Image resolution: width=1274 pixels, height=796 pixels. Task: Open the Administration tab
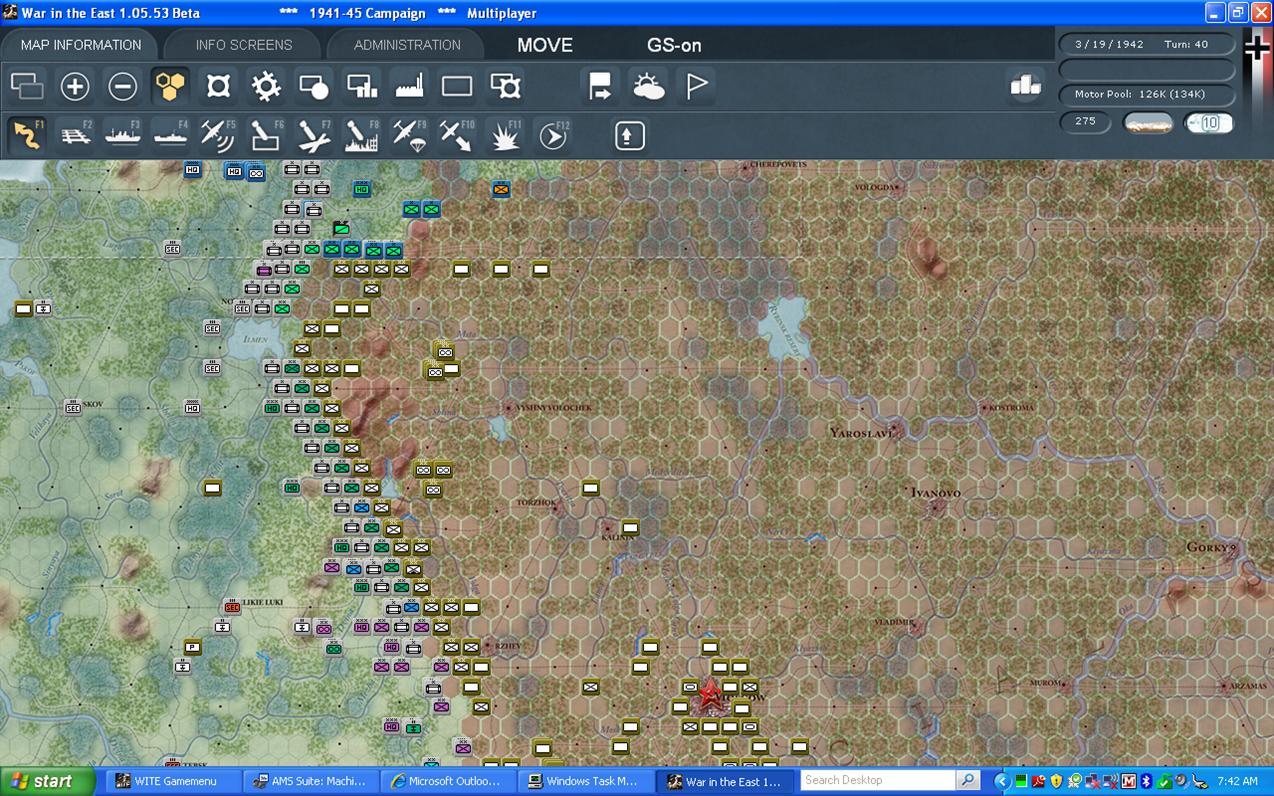[407, 45]
